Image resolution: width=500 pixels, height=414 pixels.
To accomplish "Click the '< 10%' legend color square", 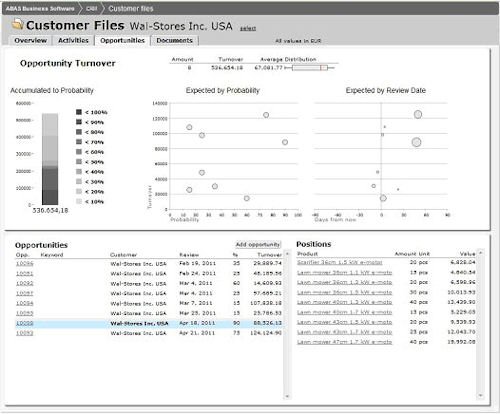I will pos(79,201).
